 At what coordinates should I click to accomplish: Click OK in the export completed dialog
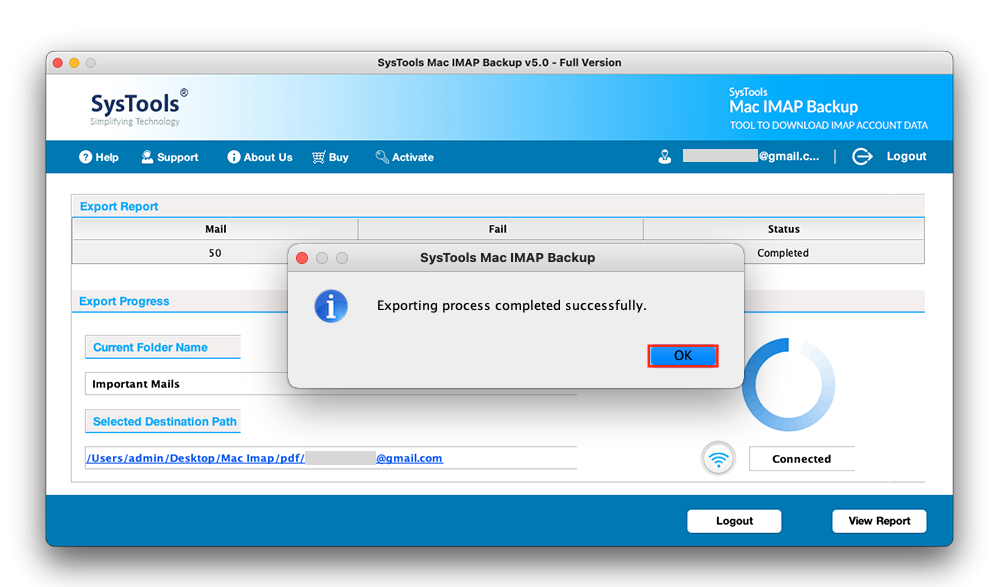(682, 356)
